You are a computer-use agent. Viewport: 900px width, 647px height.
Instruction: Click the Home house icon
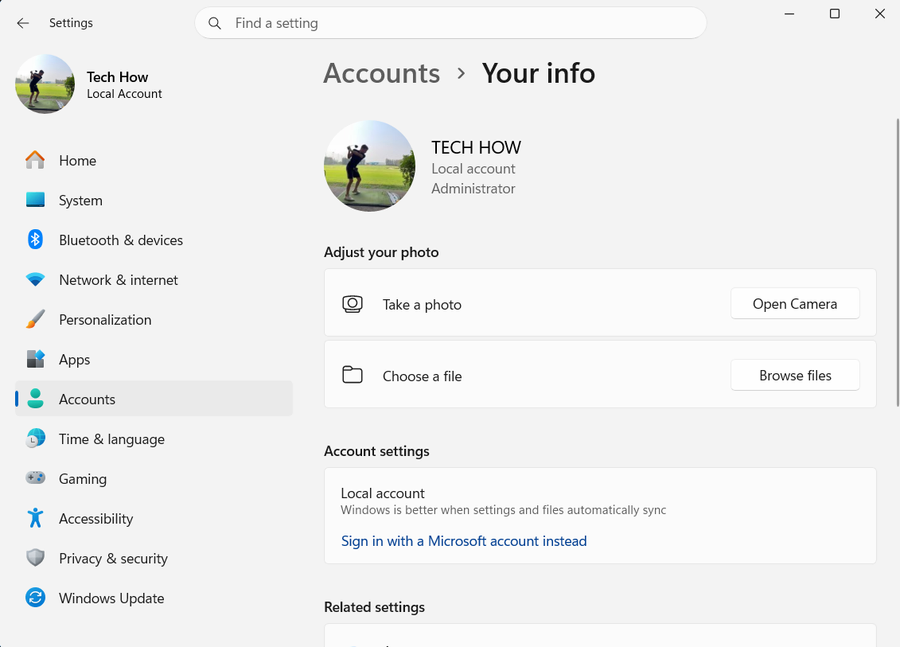click(35, 160)
